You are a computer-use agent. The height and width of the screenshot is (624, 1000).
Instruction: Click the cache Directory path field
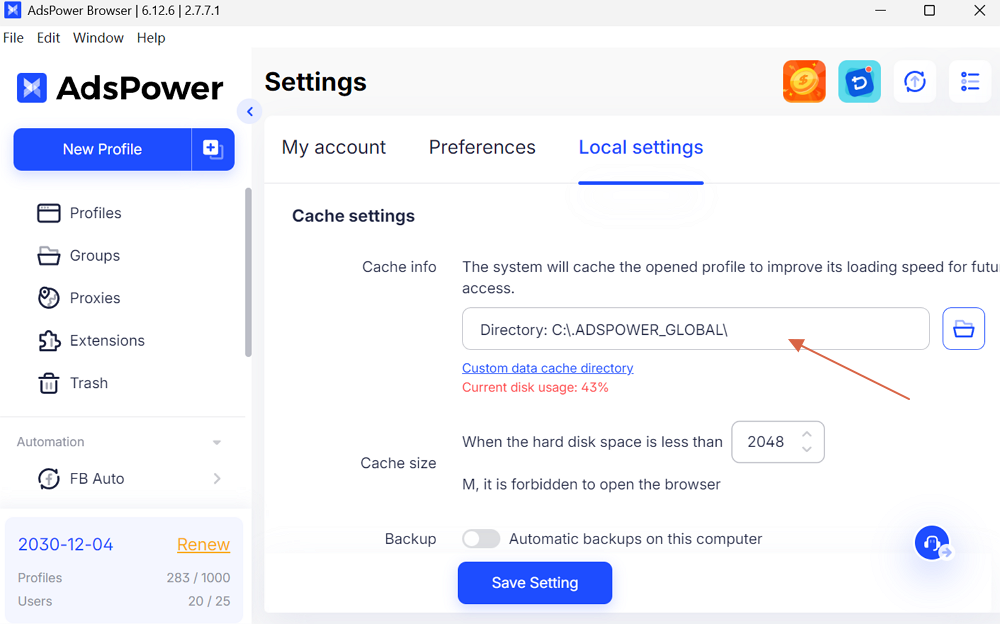click(x=696, y=329)
